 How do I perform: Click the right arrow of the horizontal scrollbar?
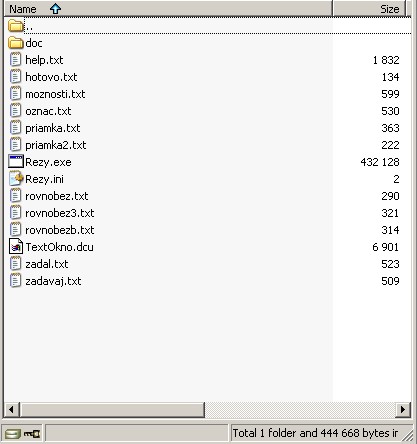pos(403,409)
